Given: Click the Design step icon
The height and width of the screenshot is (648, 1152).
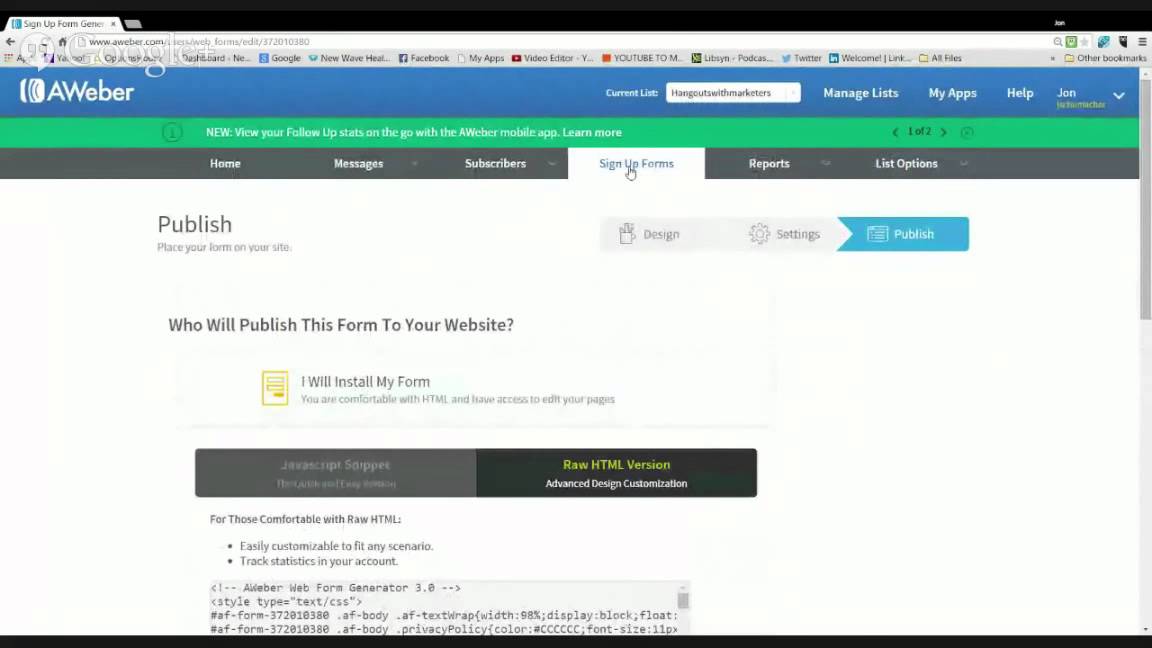Looking at the screenshot, I should 627,234.
